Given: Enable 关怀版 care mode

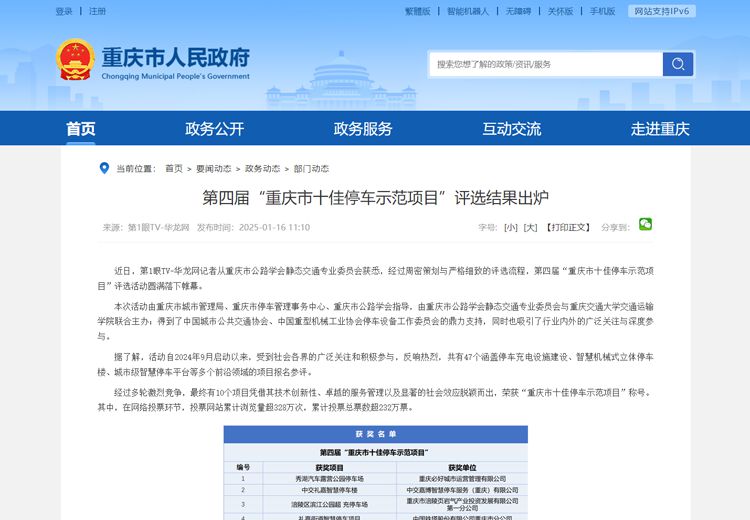Looking at the screenshot, I should click(560, 11).
